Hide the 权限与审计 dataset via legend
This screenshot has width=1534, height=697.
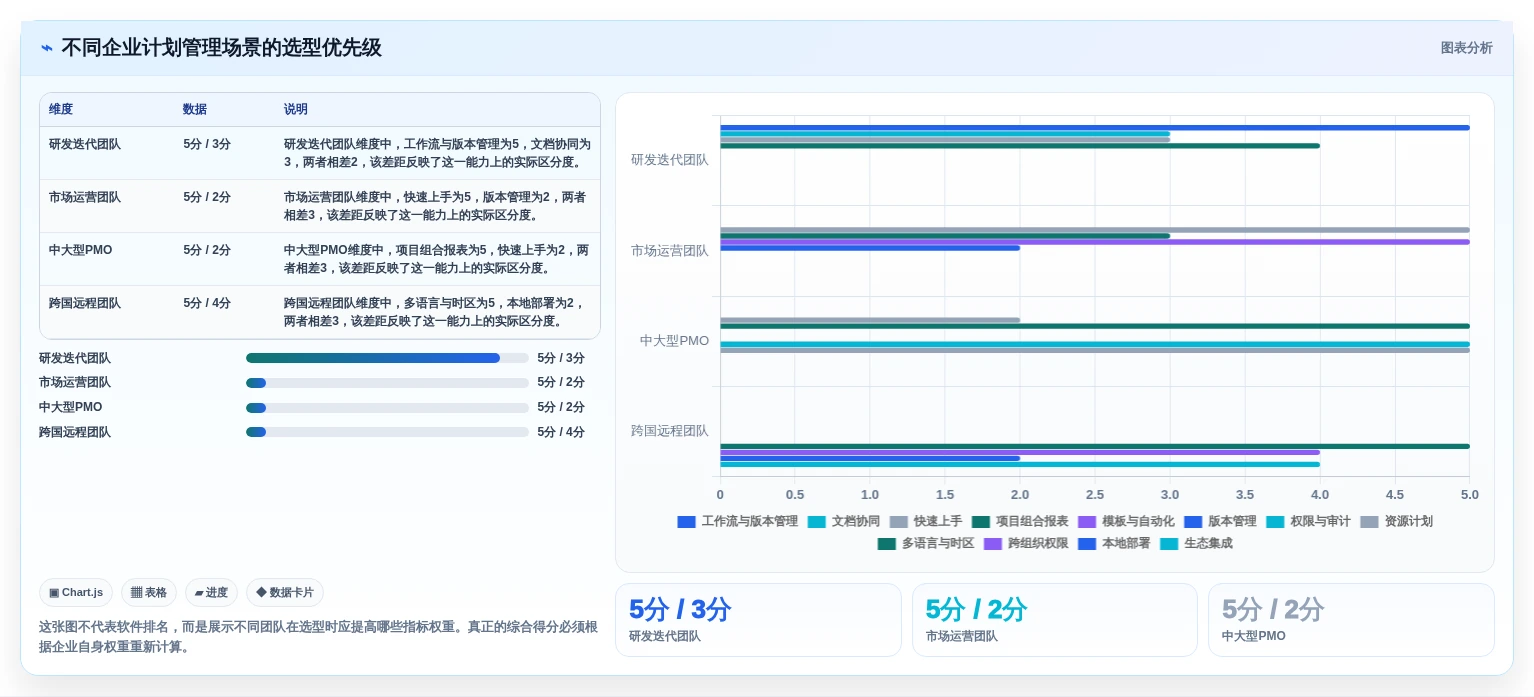coord(1308,521)
